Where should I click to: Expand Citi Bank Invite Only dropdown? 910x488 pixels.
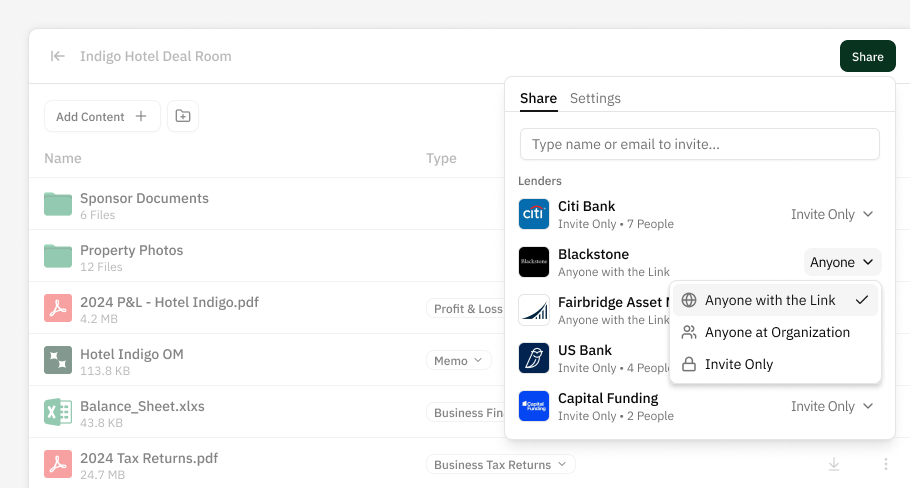832,214
